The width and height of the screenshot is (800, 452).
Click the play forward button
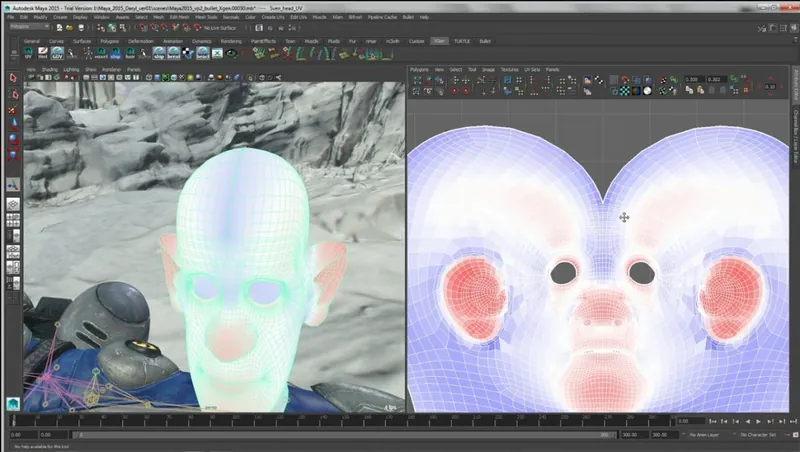pyautogui.click(x=759, y=421)
